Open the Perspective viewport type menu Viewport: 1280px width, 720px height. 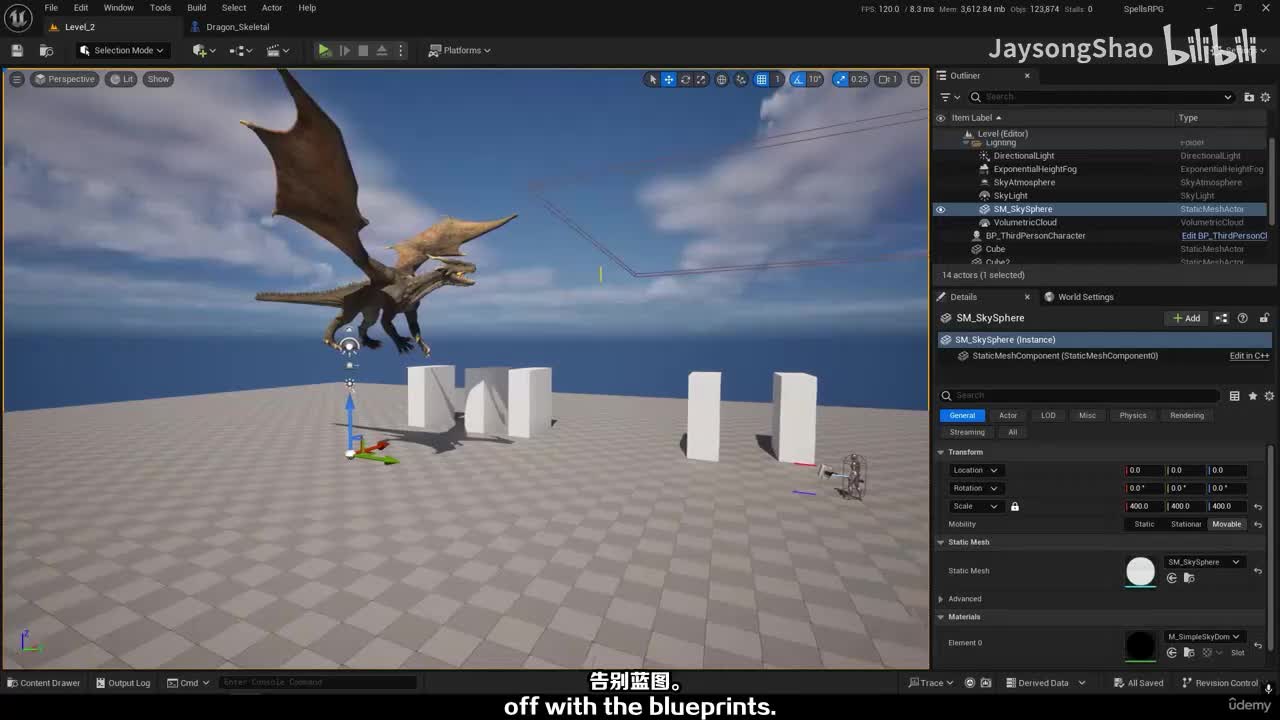pos(65,79)
